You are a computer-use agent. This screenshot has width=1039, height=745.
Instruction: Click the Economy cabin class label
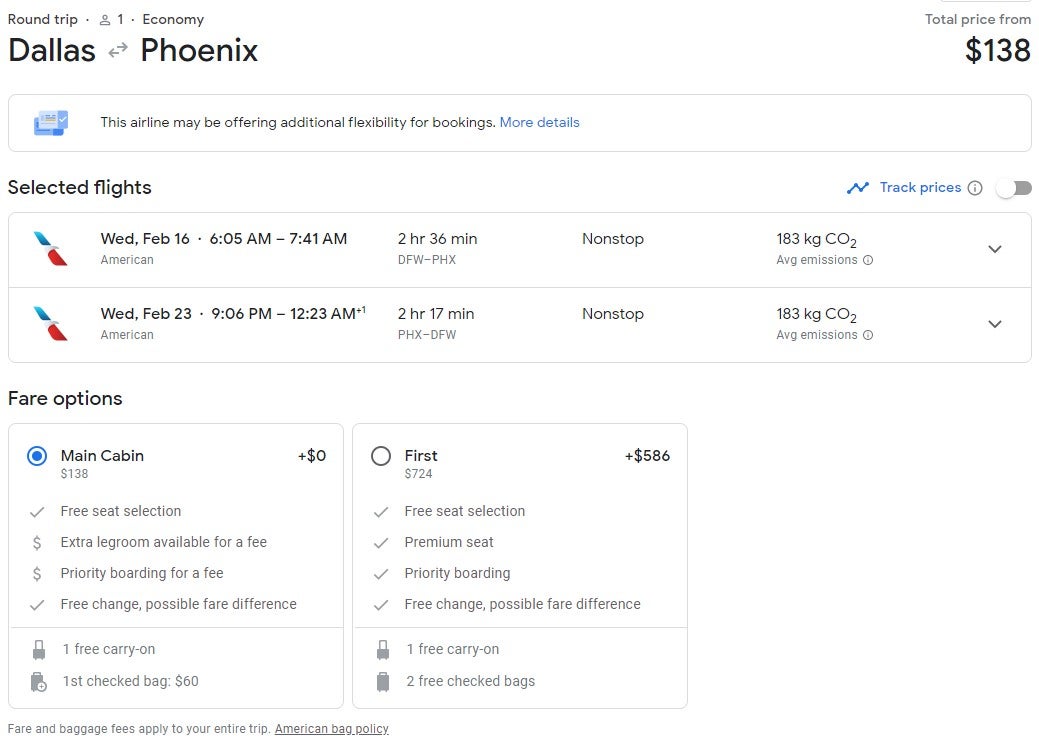(x=172, y=19)
